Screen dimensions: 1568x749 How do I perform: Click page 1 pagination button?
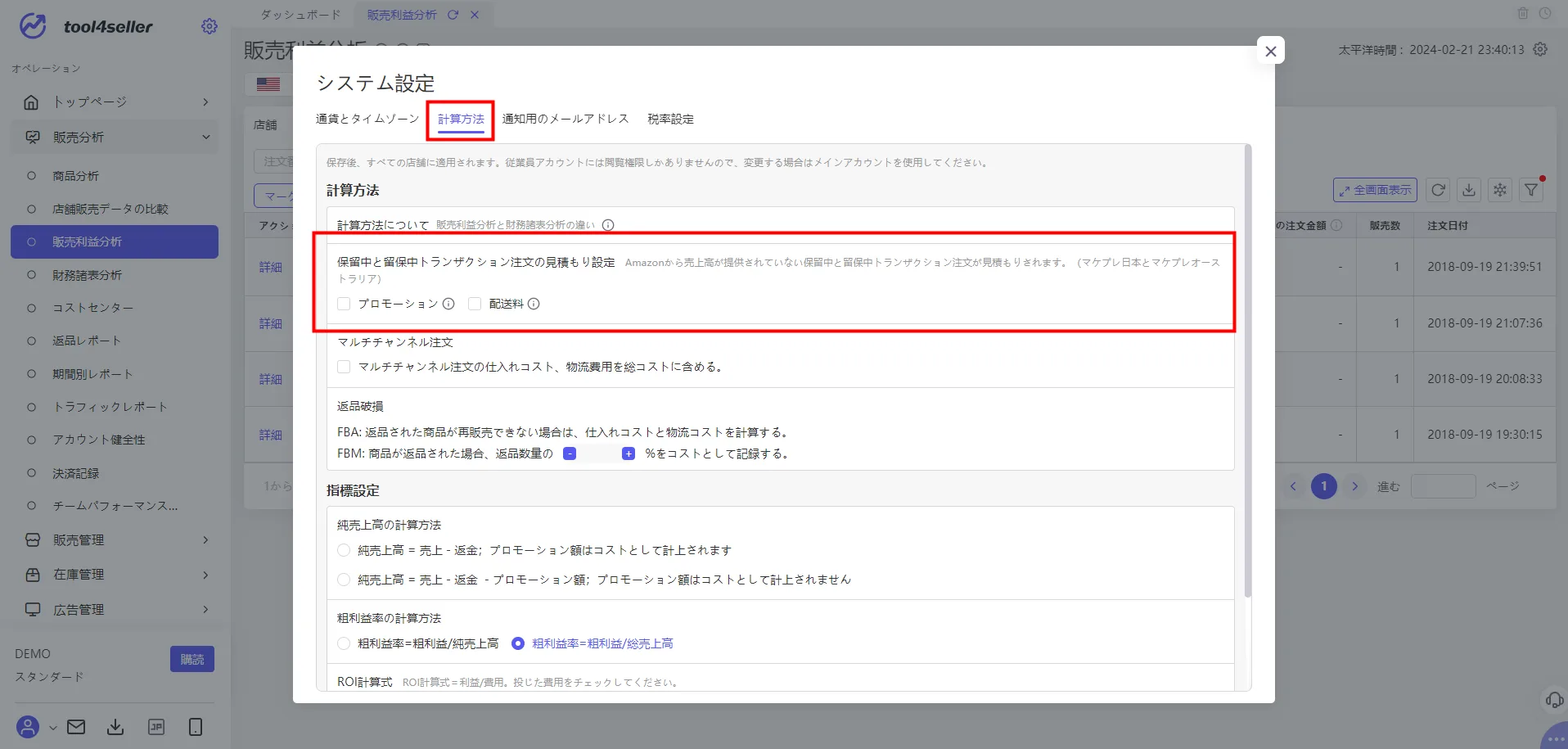coord(1324,486)
